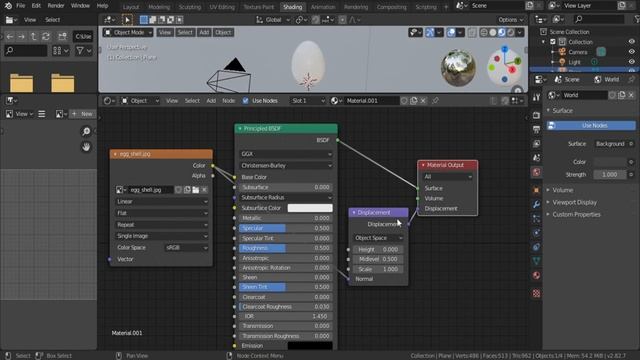Open the GGX distribution dropdown
Viewport: 640px width, 360px height.
(286, 154)
